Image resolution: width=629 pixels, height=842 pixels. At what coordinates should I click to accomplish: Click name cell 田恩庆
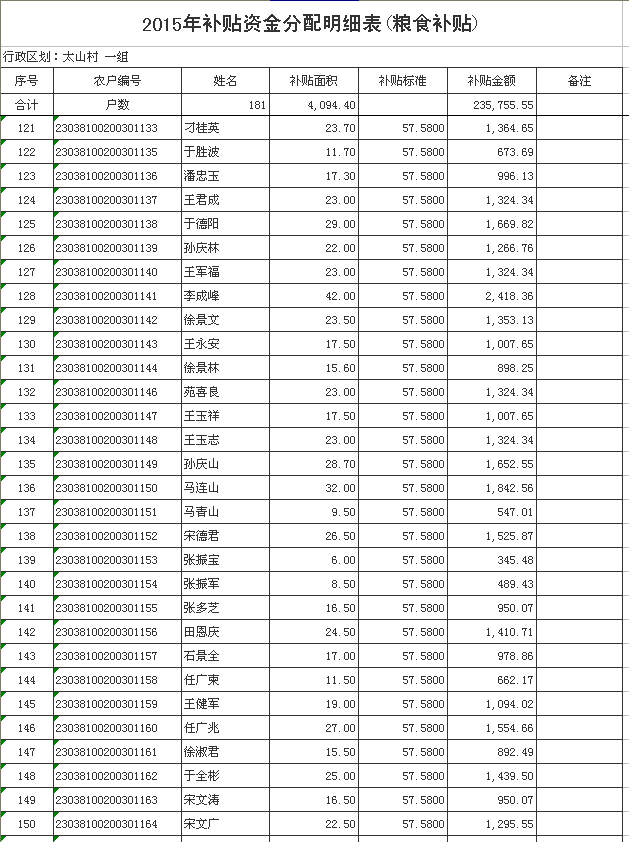pos(226,632)
